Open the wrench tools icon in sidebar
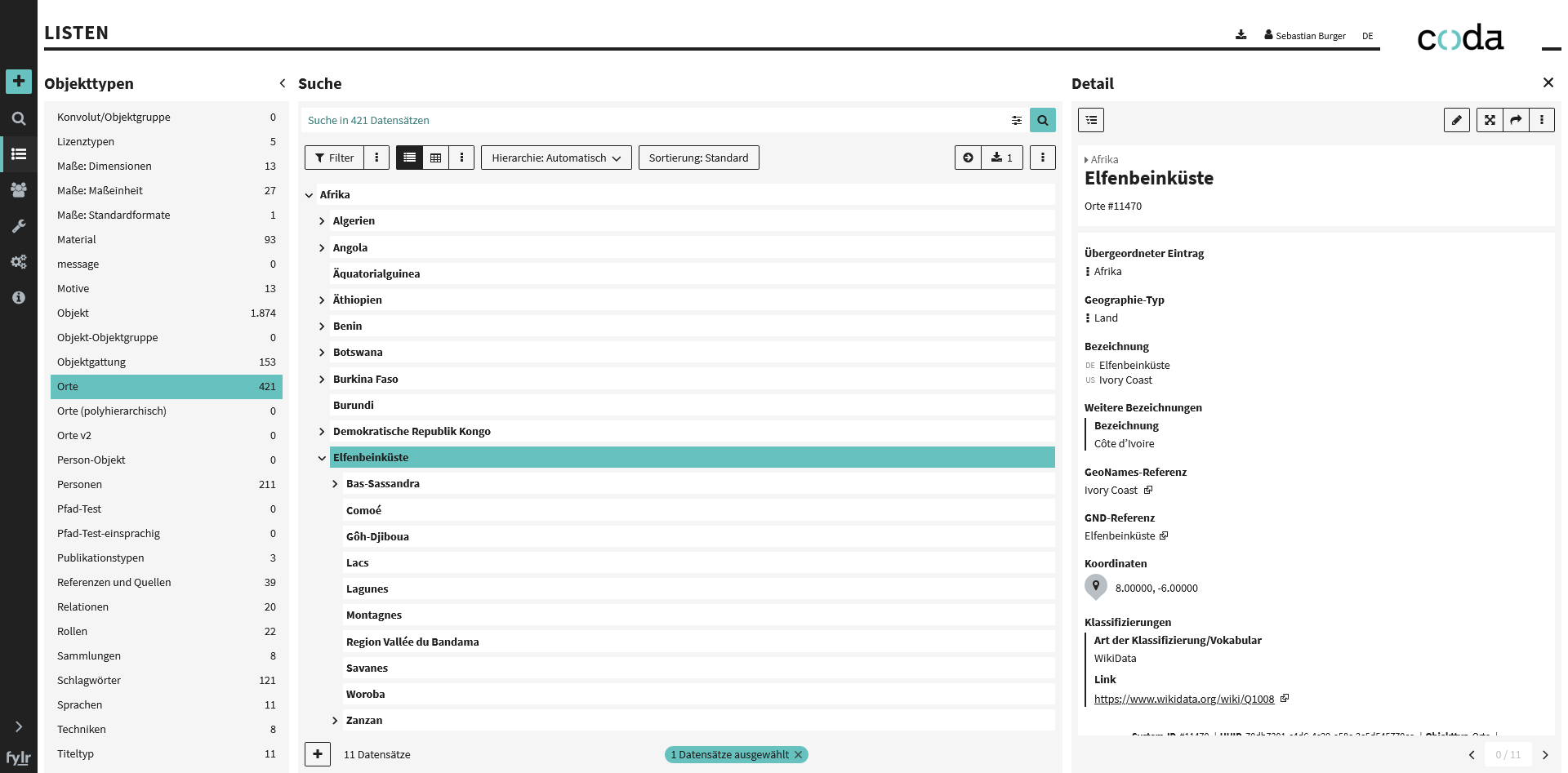 [x=19, y=226]
